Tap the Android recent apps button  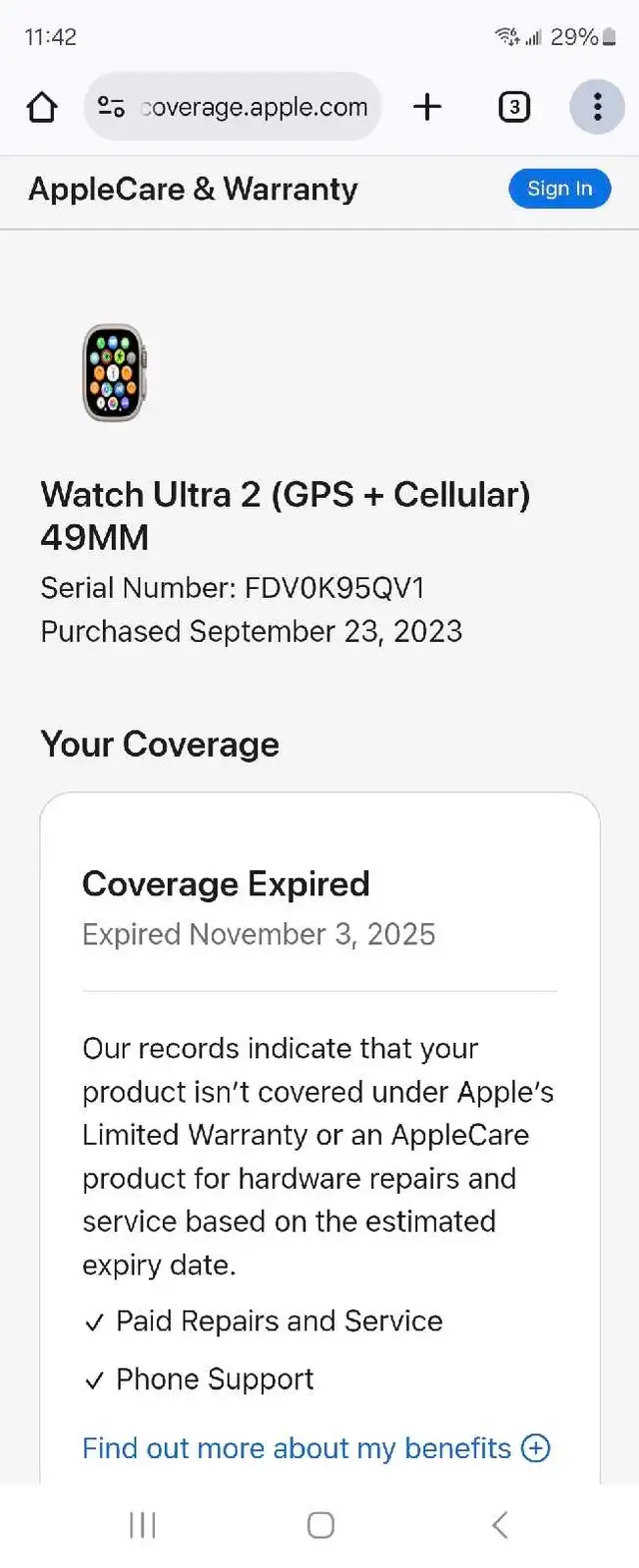(x=143, y=1524)
